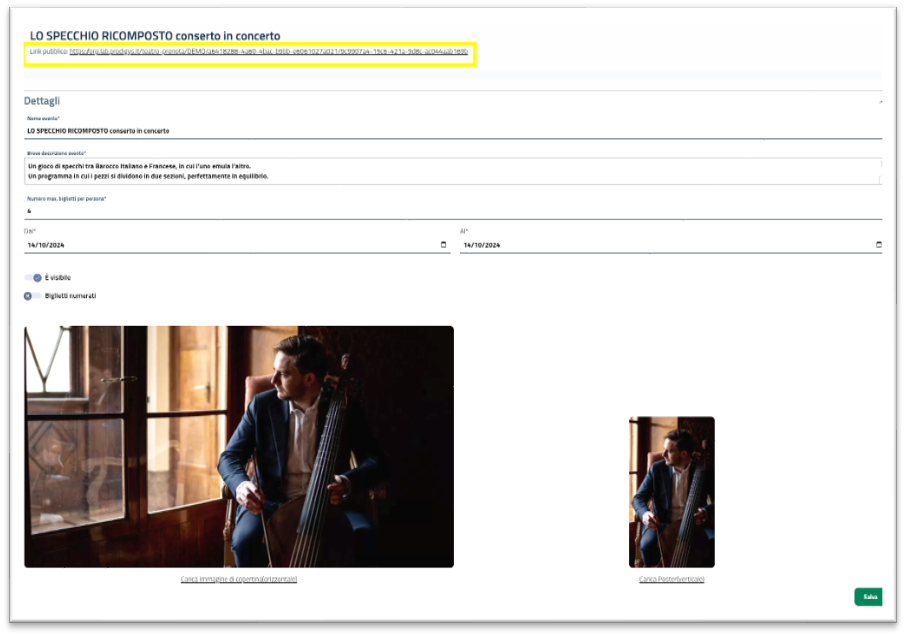Select the horizontal cover image of the cellist
904x635 pixels.
[238, 446]
